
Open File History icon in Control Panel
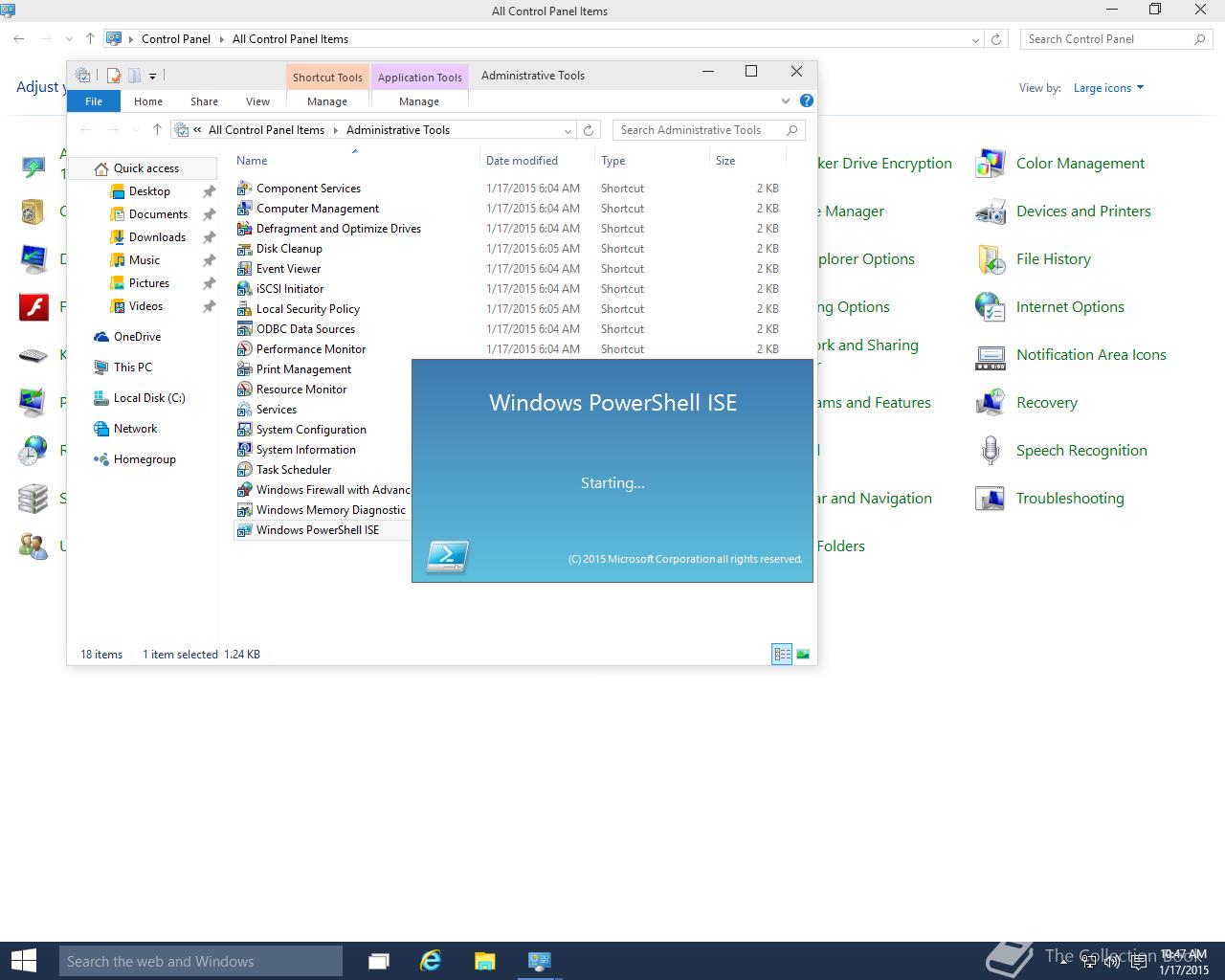(x=991, y=259)
